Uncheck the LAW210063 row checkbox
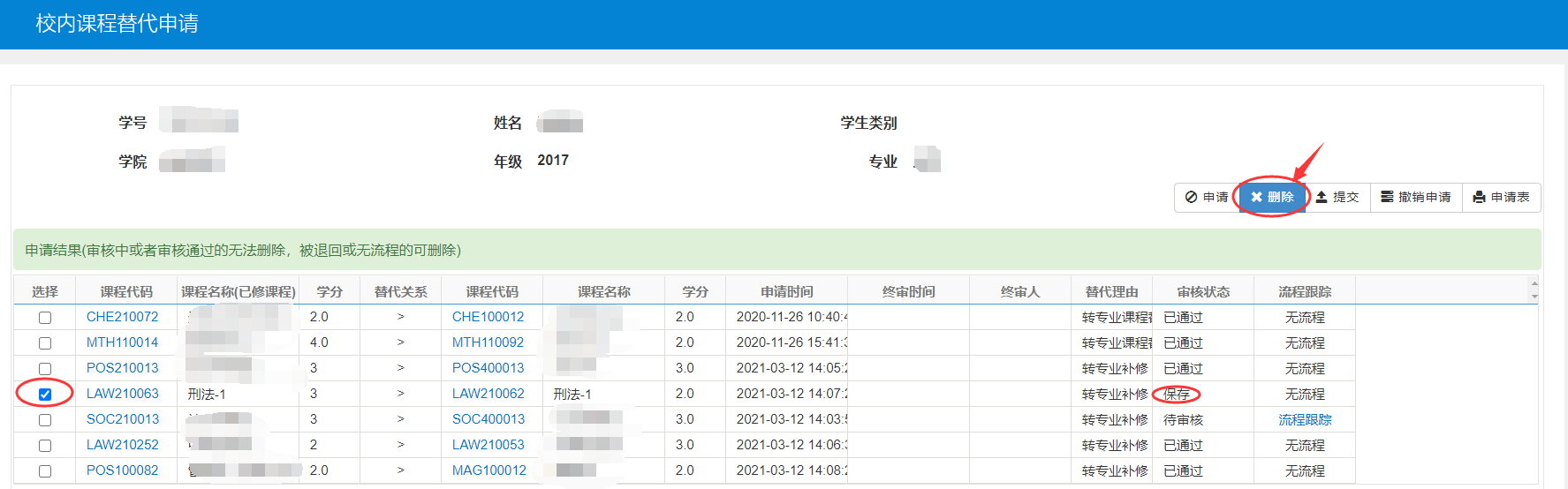The width and height of the screenshot is (1568, 489). coord(45,395)
